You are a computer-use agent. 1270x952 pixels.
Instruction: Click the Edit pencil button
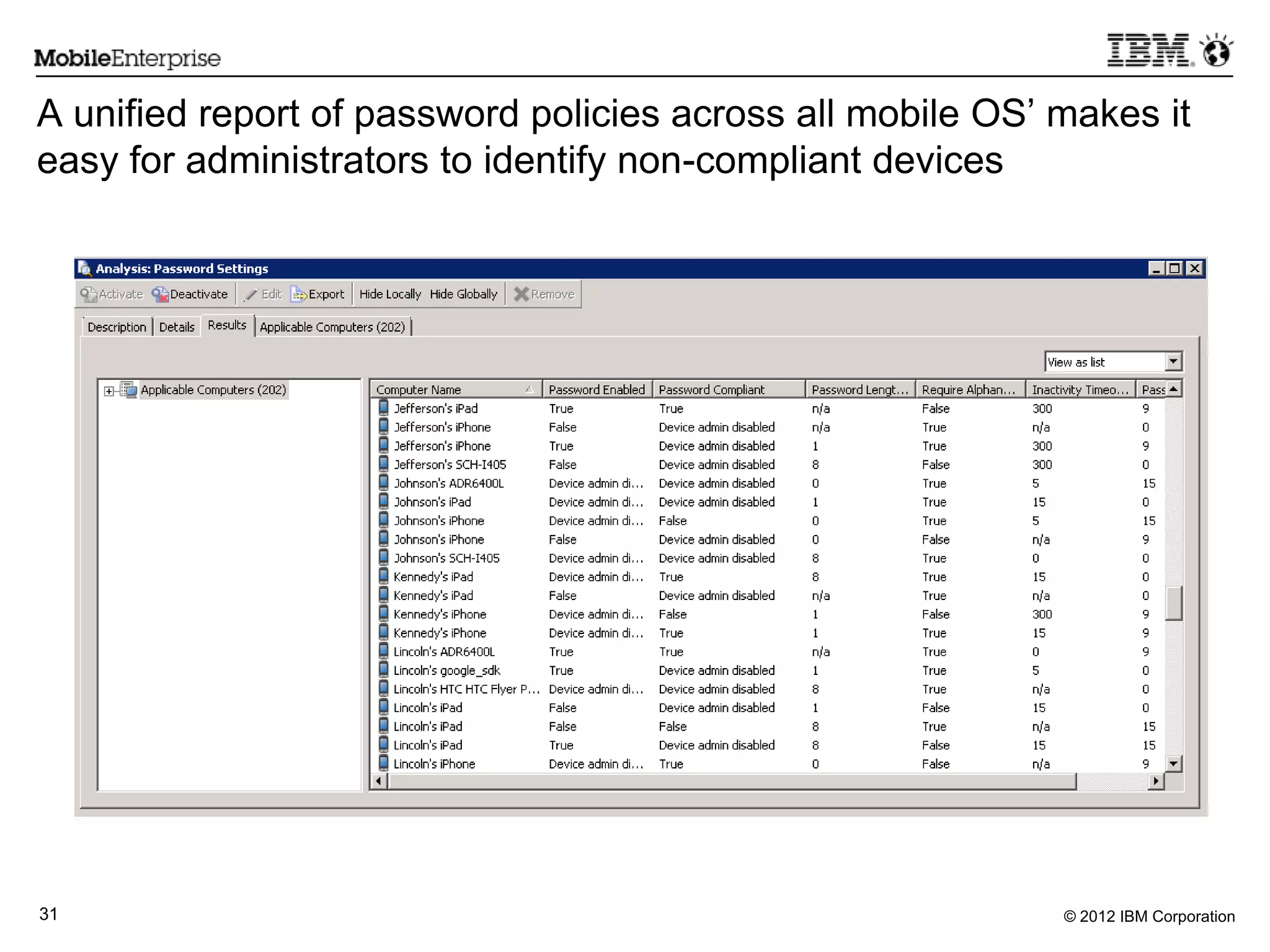coord(263,294)
